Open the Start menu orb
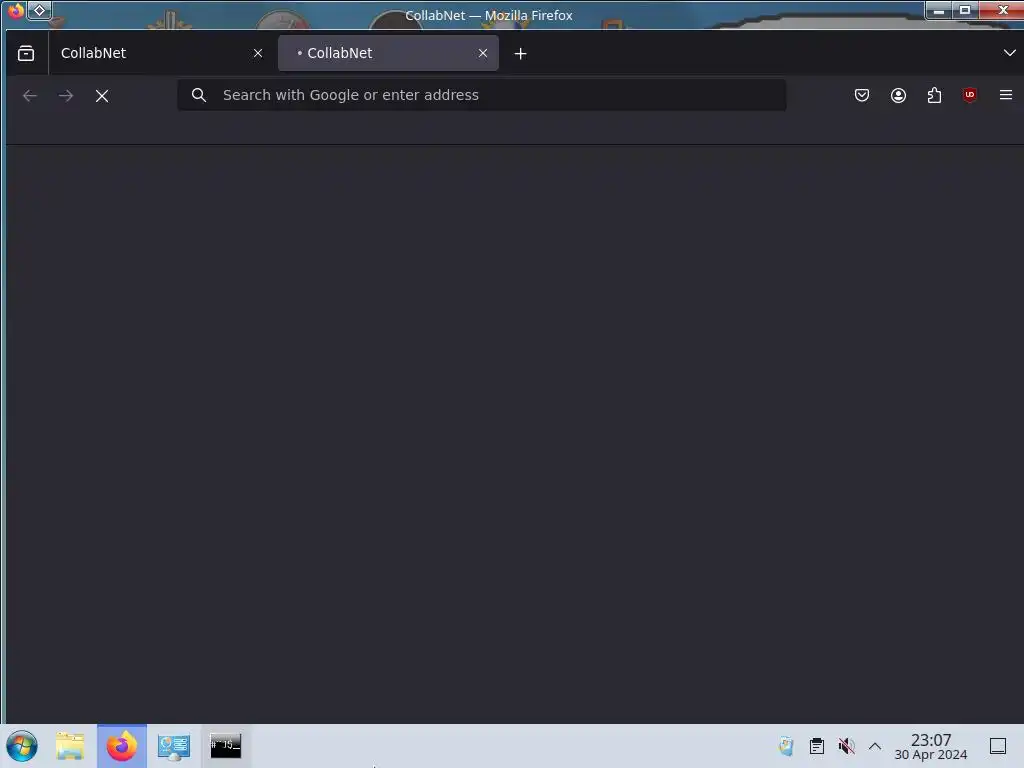 tap(22, 746)
